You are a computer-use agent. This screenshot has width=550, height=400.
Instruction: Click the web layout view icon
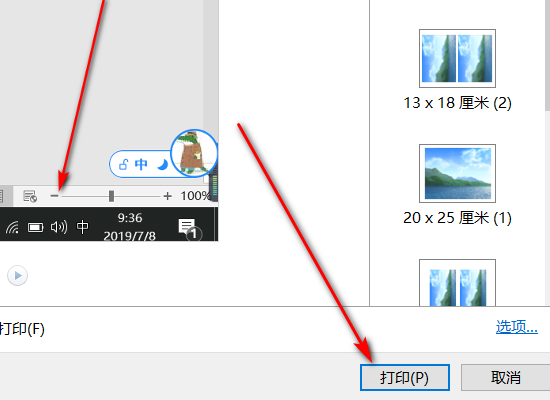tap(30, 196)
